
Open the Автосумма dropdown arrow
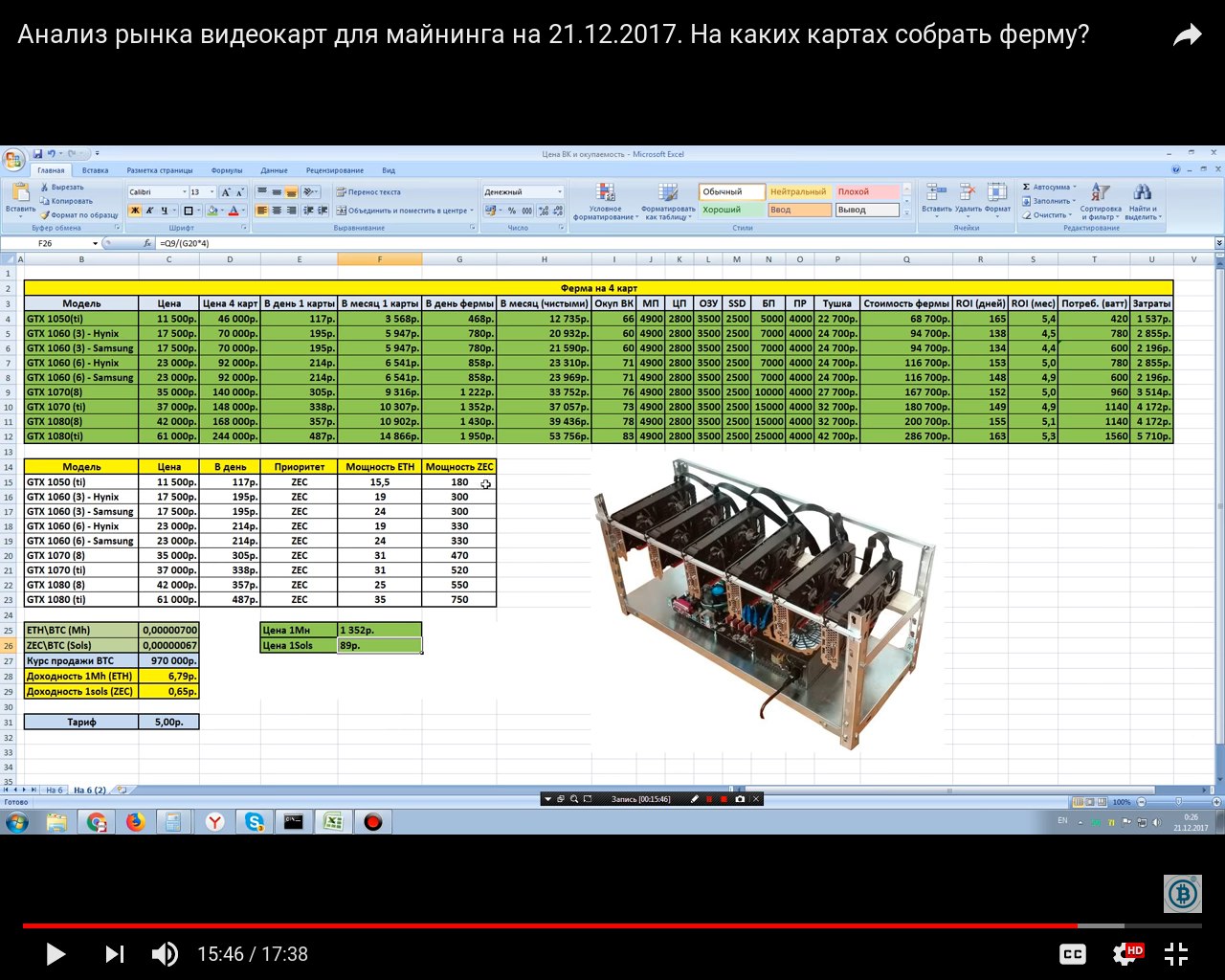point(1075,188)
